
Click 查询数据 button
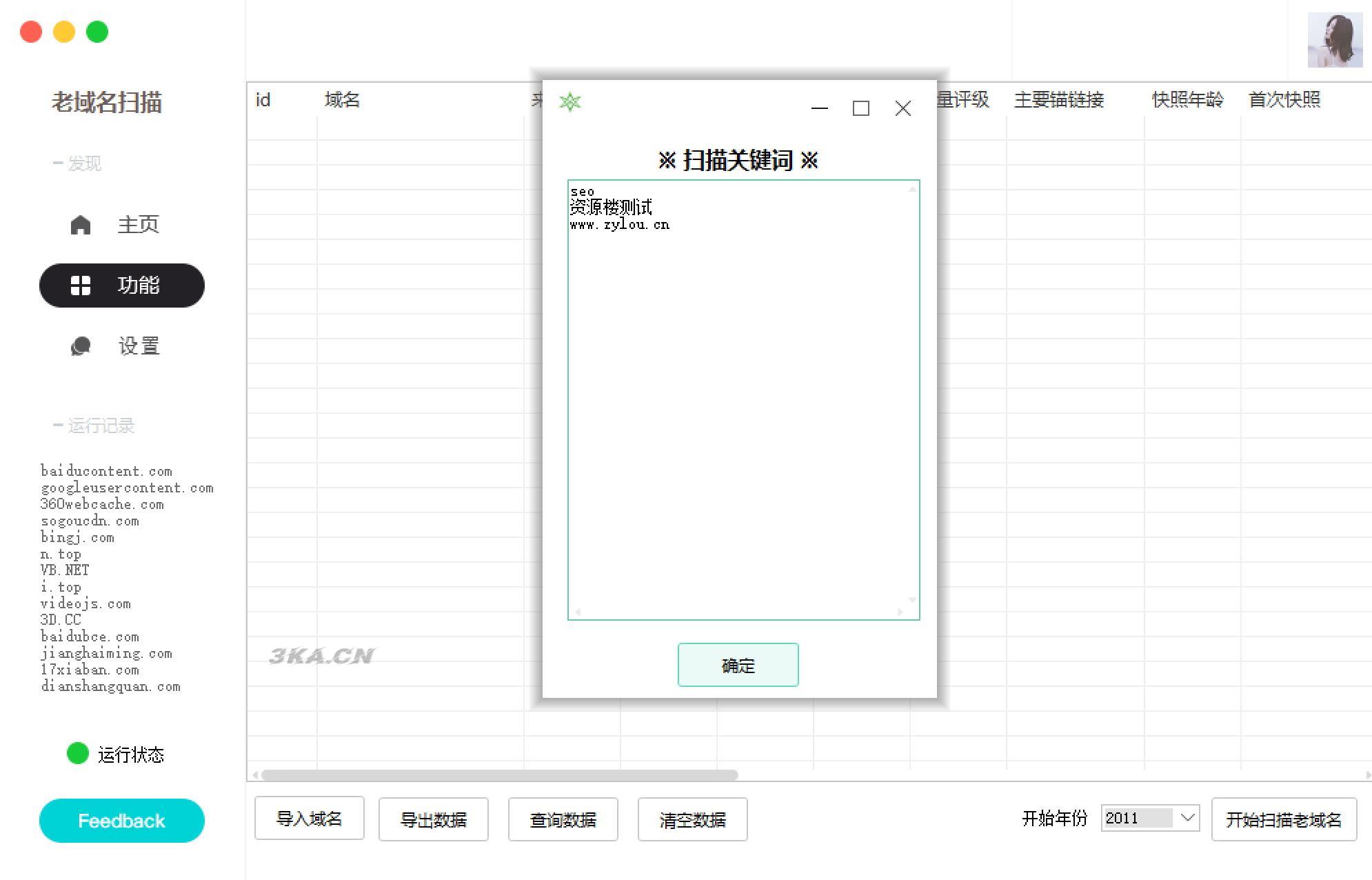click(563, 819)
